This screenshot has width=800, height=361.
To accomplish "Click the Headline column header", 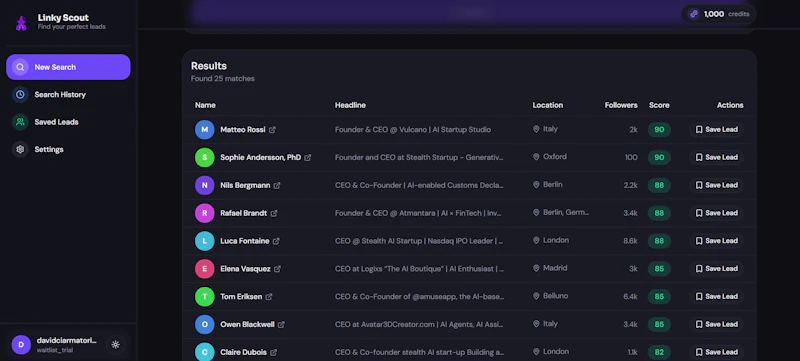I will coord(350,106).
